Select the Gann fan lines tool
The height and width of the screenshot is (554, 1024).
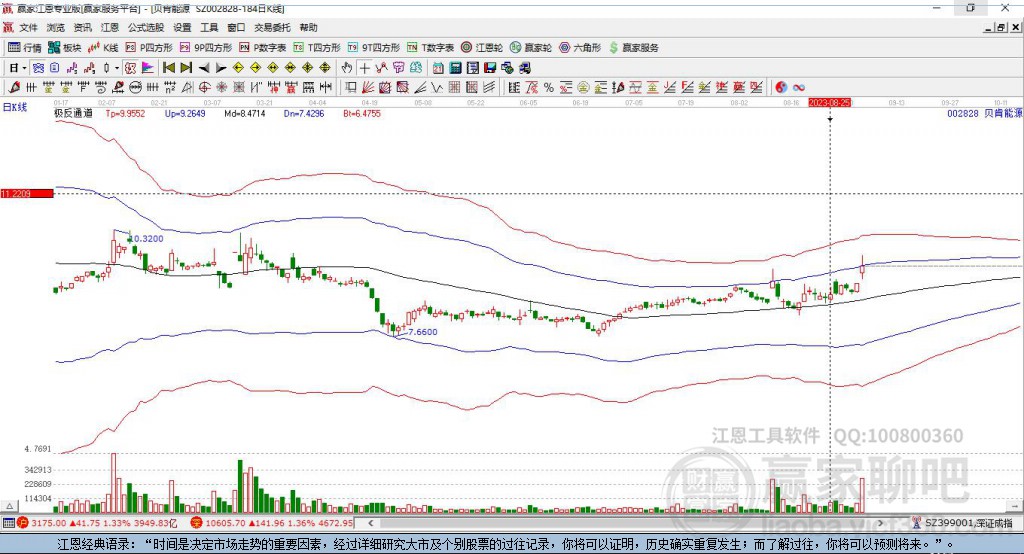point(368,88)
